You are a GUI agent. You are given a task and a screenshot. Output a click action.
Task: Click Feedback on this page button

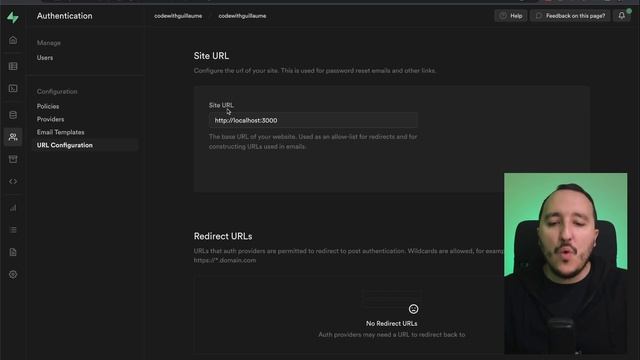pyautogui.click(x=570, y=16)
